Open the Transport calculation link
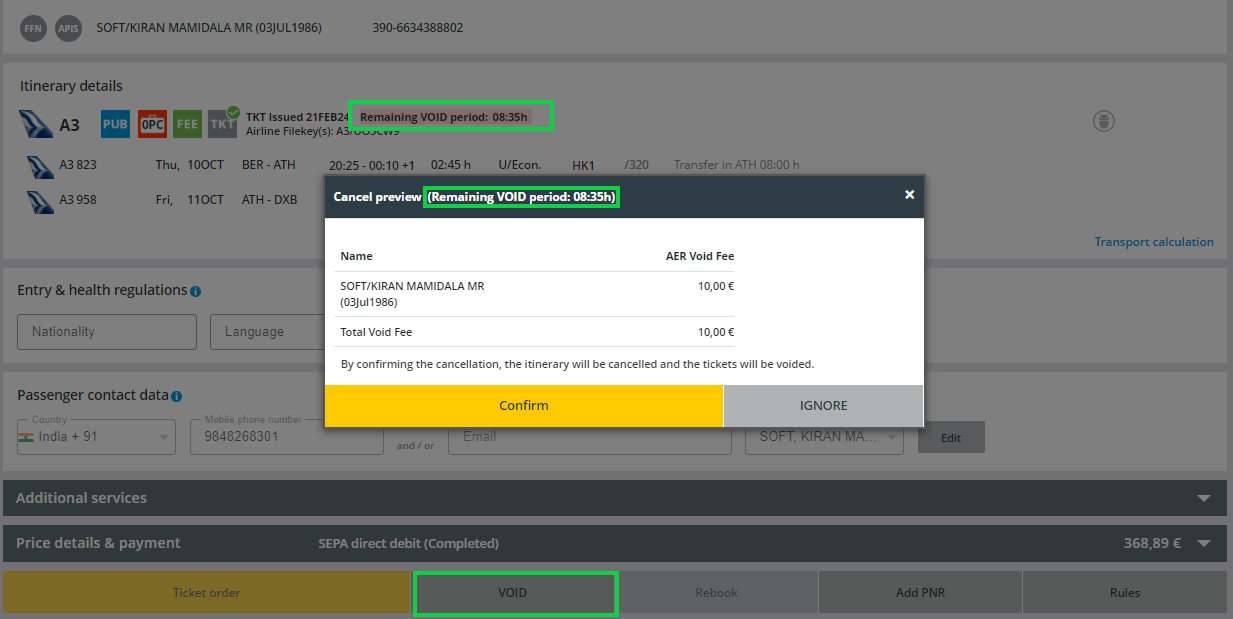The width and height of the screenshot is (1233, 619). (1153, 242)
